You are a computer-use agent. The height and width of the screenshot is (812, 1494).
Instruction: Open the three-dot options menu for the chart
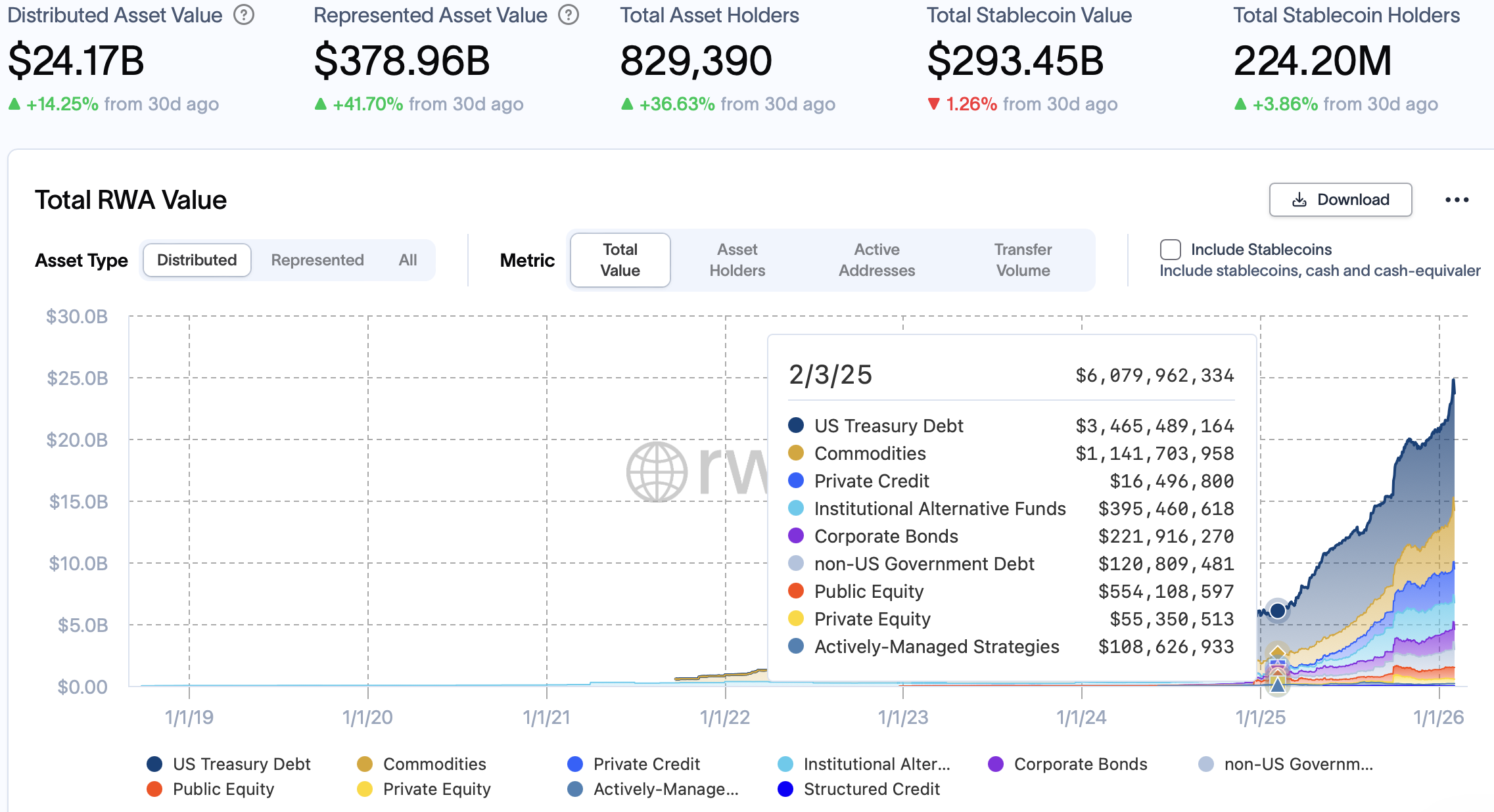click(x=1457, y=199)
